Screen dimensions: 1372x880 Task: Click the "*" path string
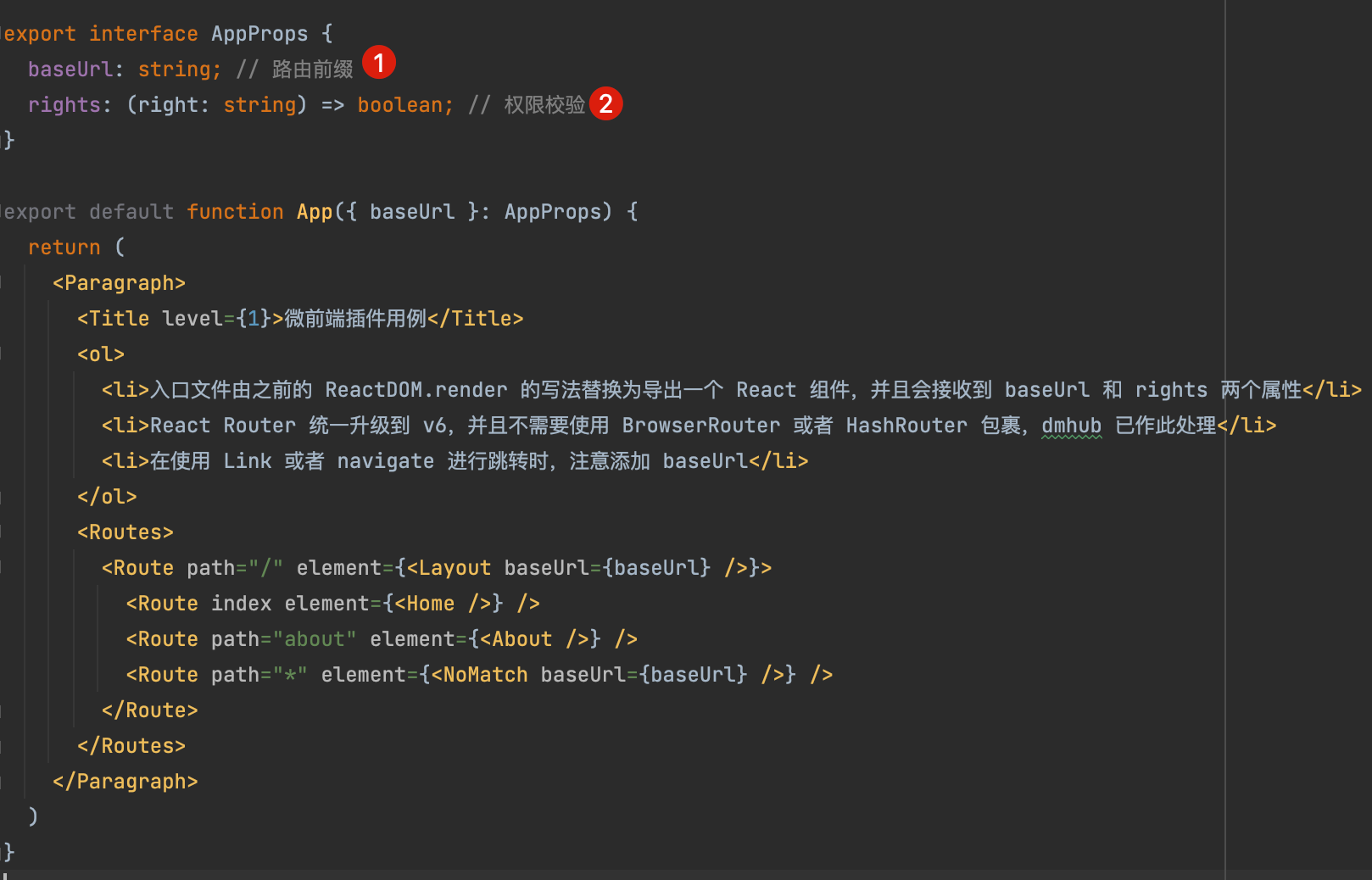290,675
